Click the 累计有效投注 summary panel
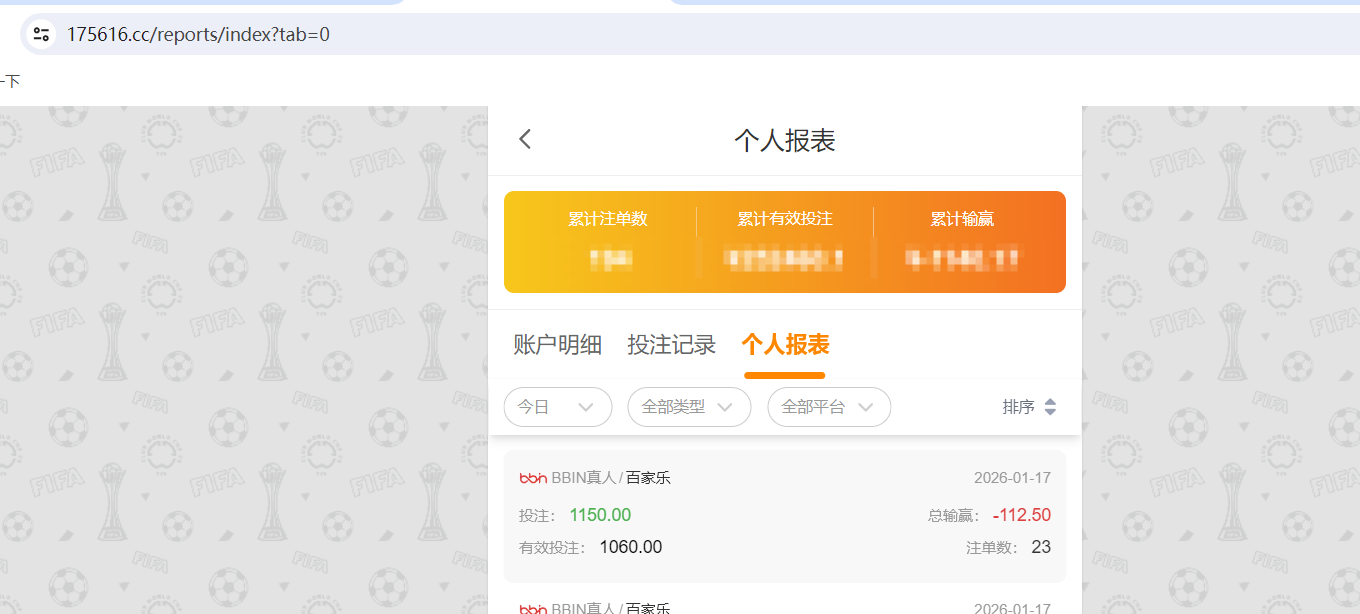 tap(785, 242)
